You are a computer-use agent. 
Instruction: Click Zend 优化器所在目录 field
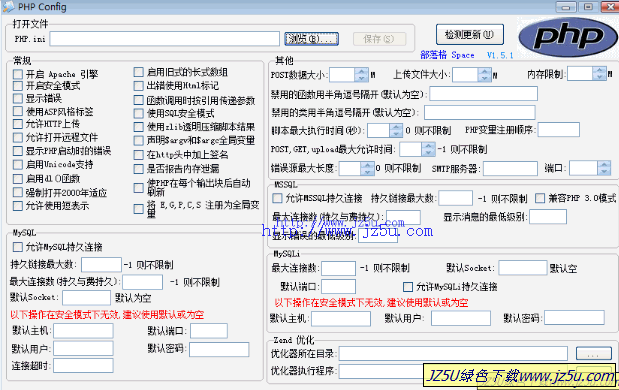click(x=453, y=354)
